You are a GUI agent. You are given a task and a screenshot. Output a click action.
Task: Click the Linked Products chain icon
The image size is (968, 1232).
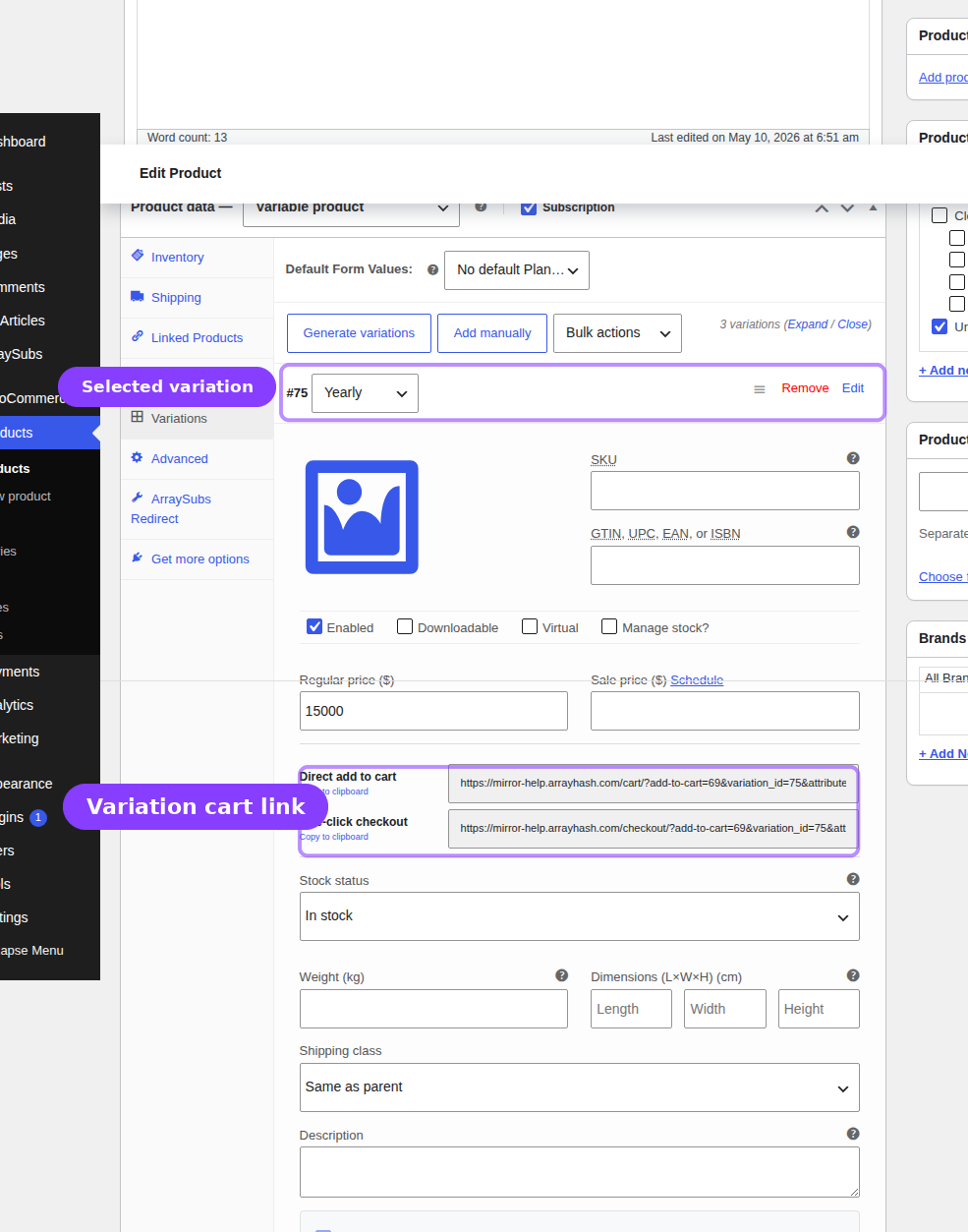[x=138, y=336]
